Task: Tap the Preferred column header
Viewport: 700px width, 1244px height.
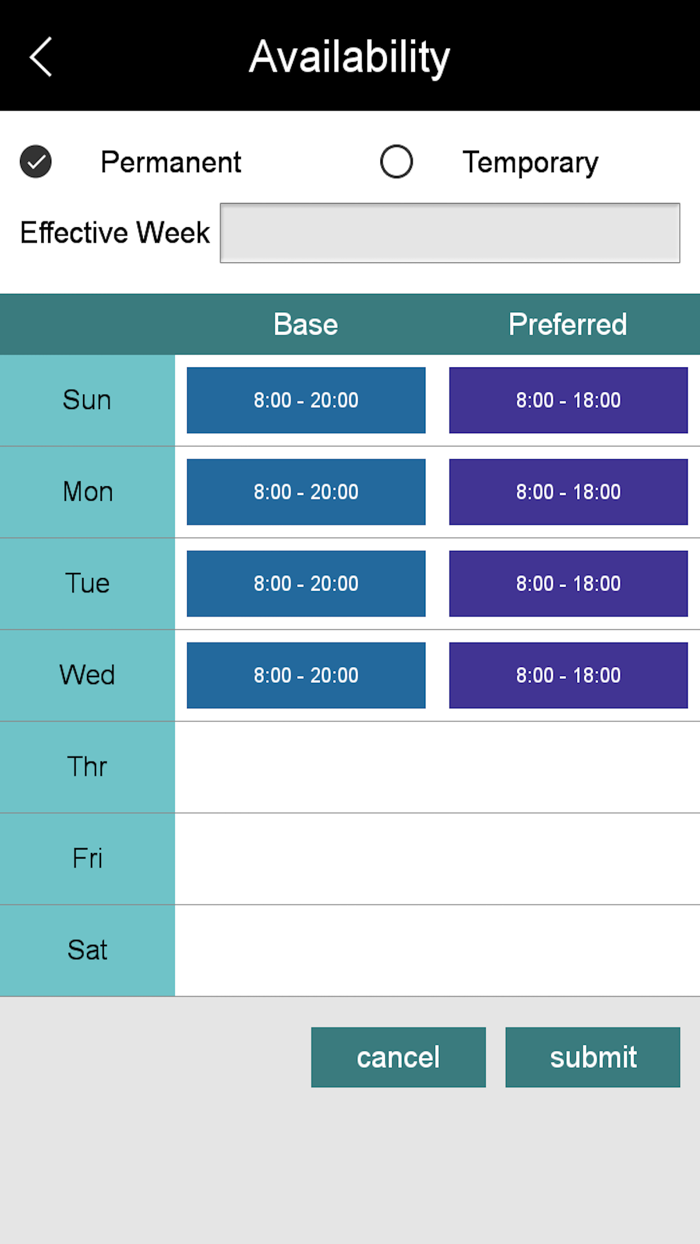Action: pos(568,324)
